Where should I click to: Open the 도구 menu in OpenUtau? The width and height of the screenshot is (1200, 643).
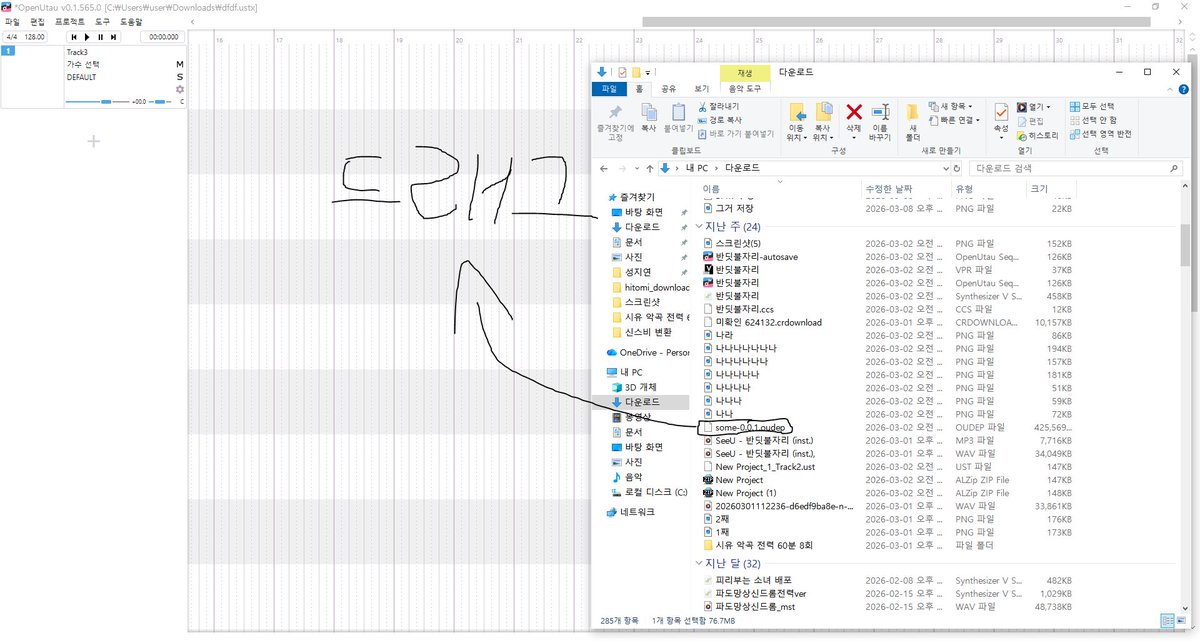(x=103, y=21)
